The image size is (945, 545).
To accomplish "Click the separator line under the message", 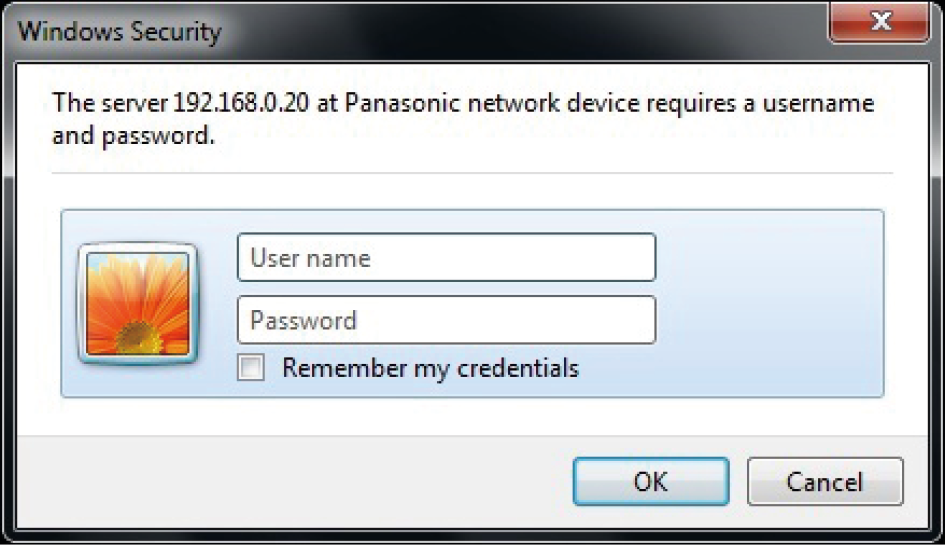I will pos(472,173).
